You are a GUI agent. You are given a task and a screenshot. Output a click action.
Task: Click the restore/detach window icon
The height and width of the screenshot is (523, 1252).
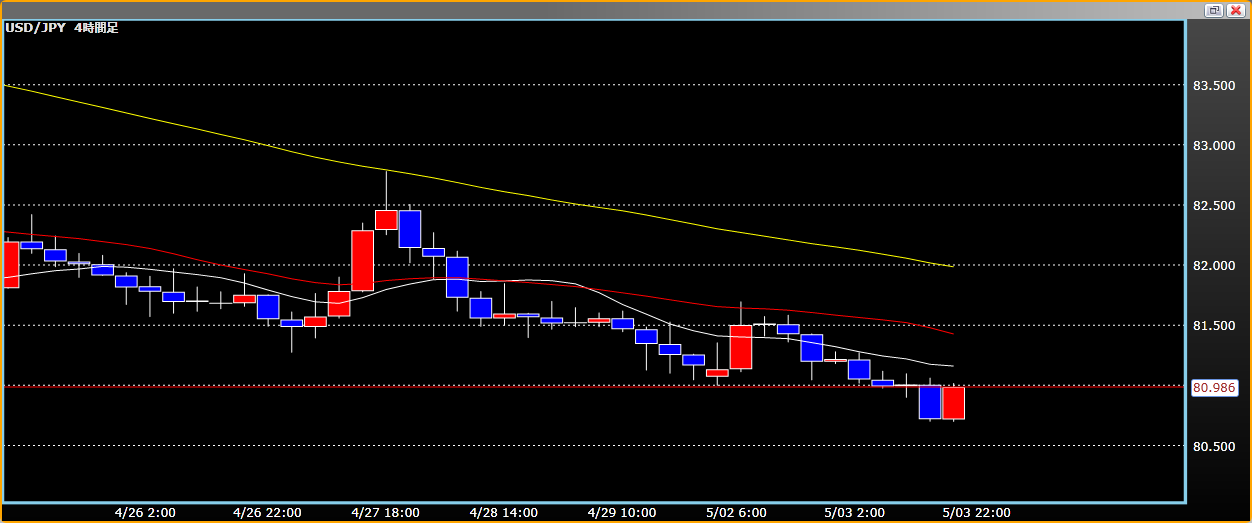tap(1213, 10)
